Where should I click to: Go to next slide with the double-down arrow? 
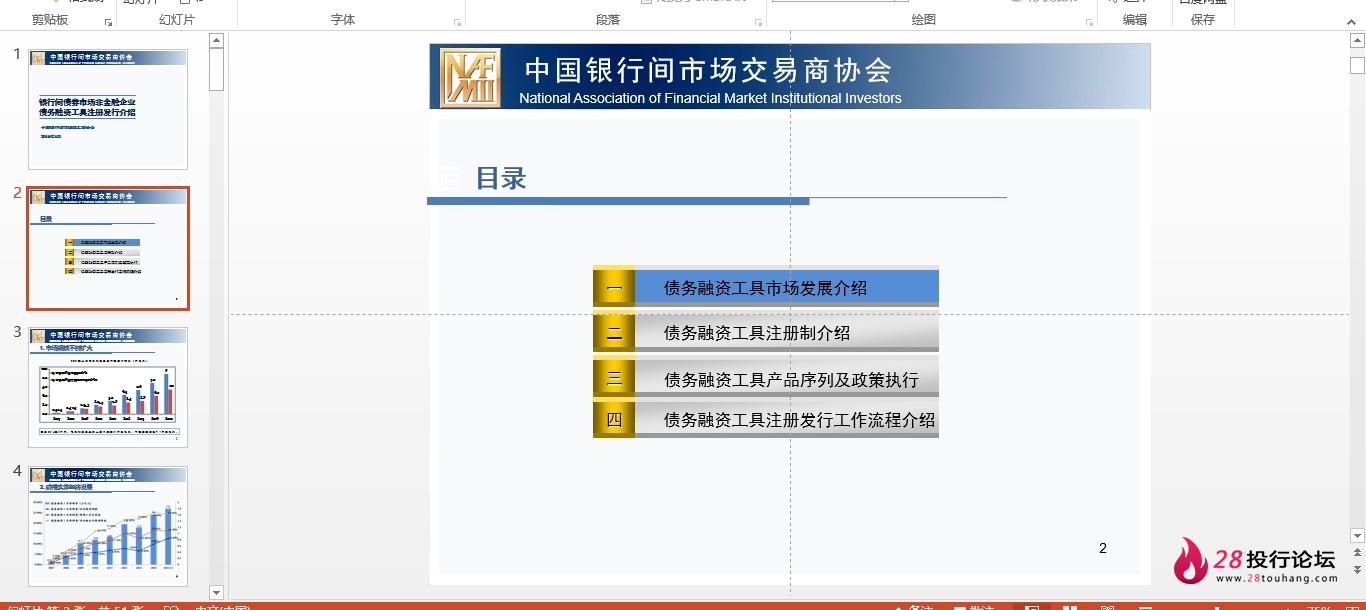[1357, 569]
